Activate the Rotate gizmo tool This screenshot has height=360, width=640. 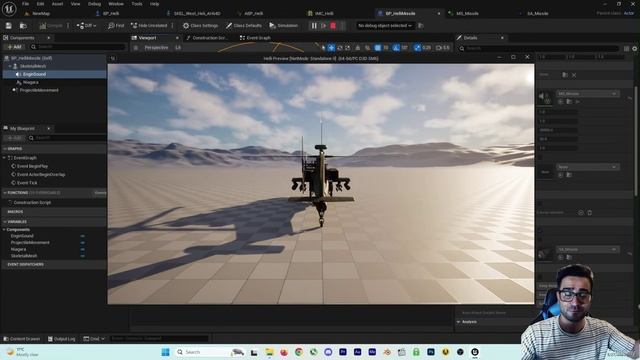(340, 48)
